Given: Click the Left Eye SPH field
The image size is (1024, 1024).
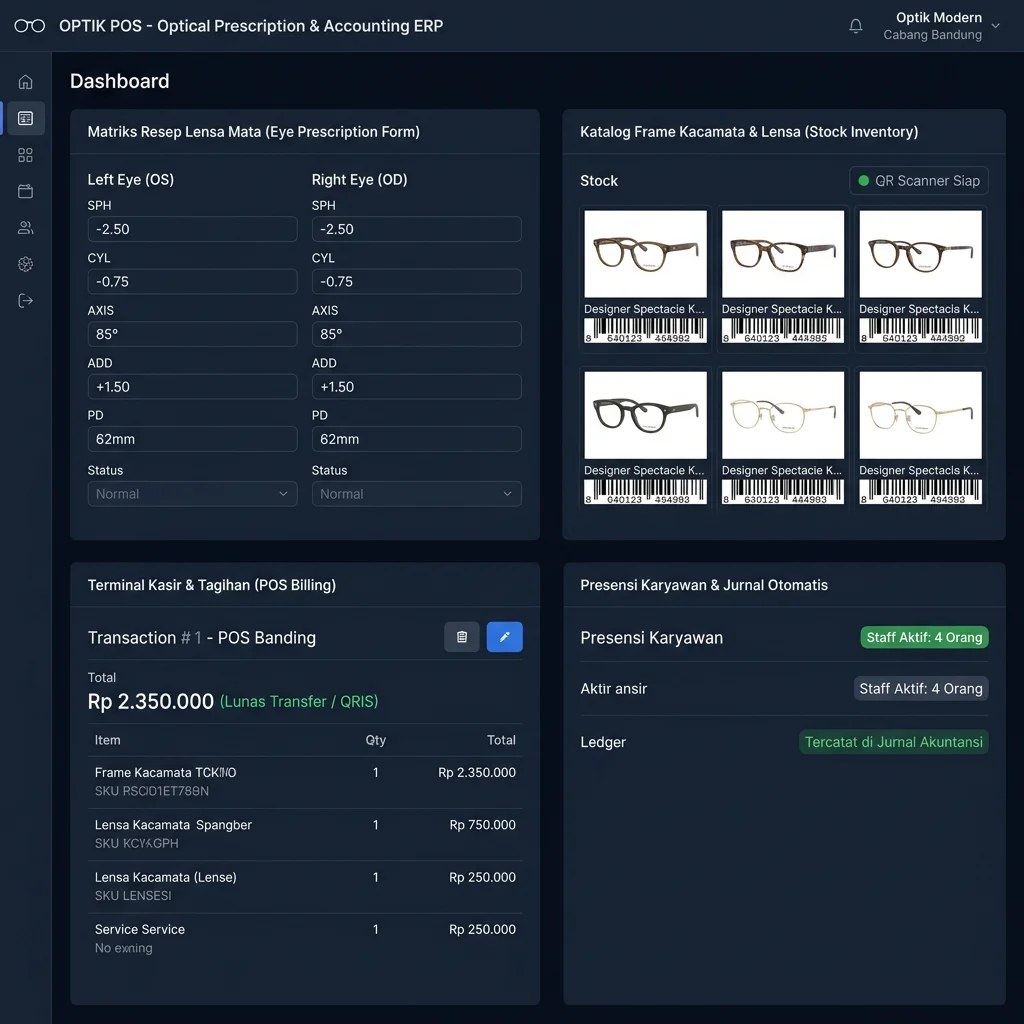Looking at the screenshot, I should 193,229.
